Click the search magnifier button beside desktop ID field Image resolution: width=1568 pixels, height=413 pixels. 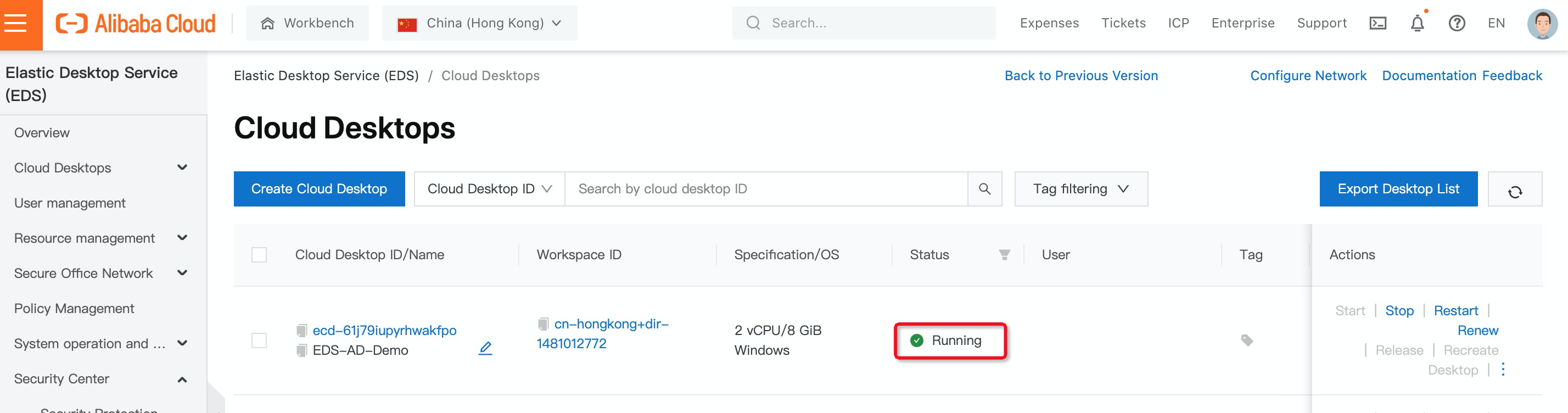[984, 189]
